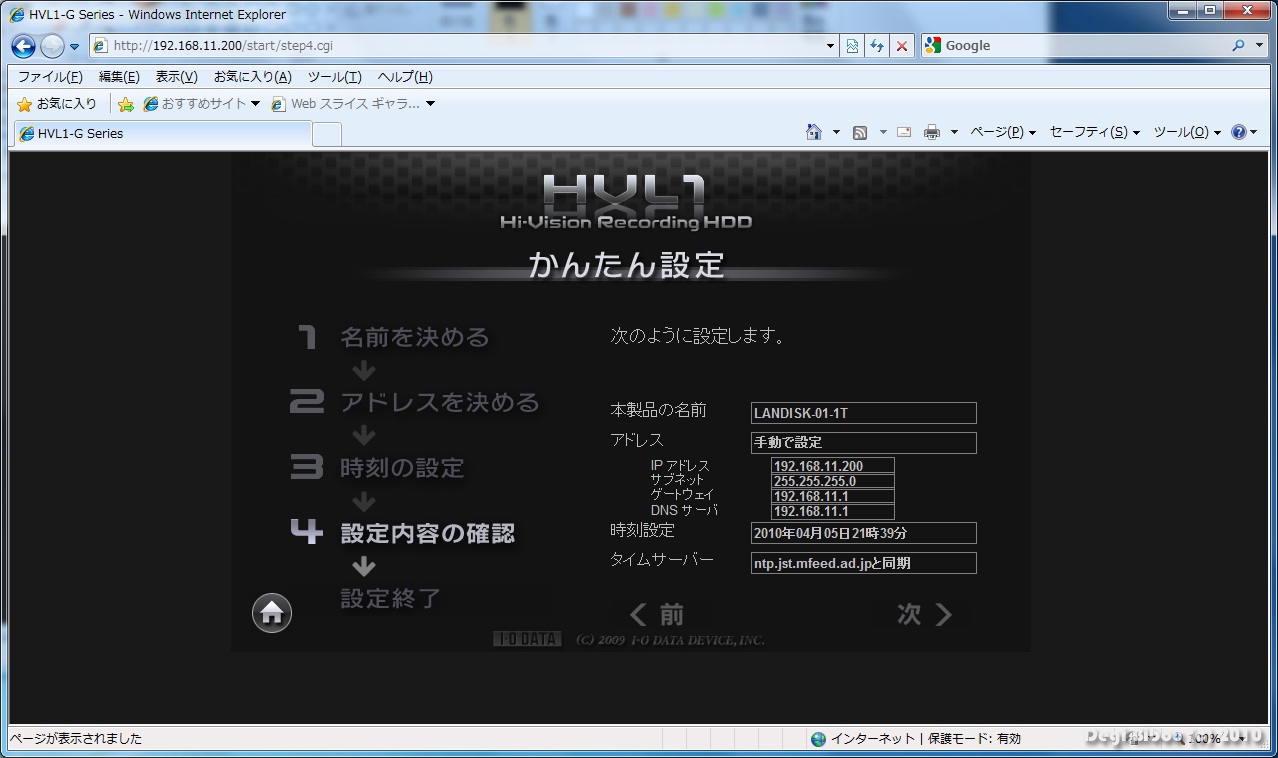
Task: Click the 時刻設定 value 2010年04月05日21時39分
Action: (x=864, y=533)
